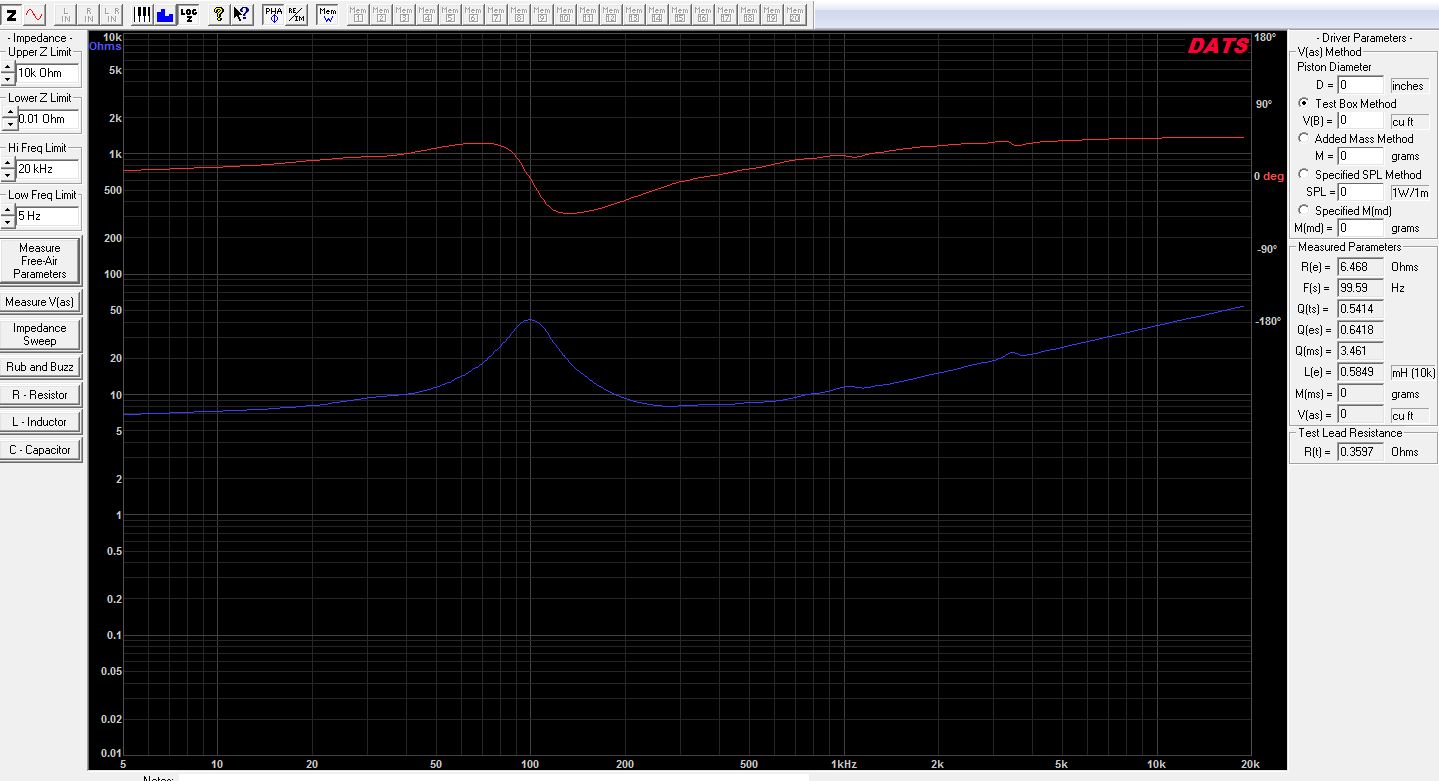Click the red sine wave signal icon
1439x781 pixels.
point(35,14)
